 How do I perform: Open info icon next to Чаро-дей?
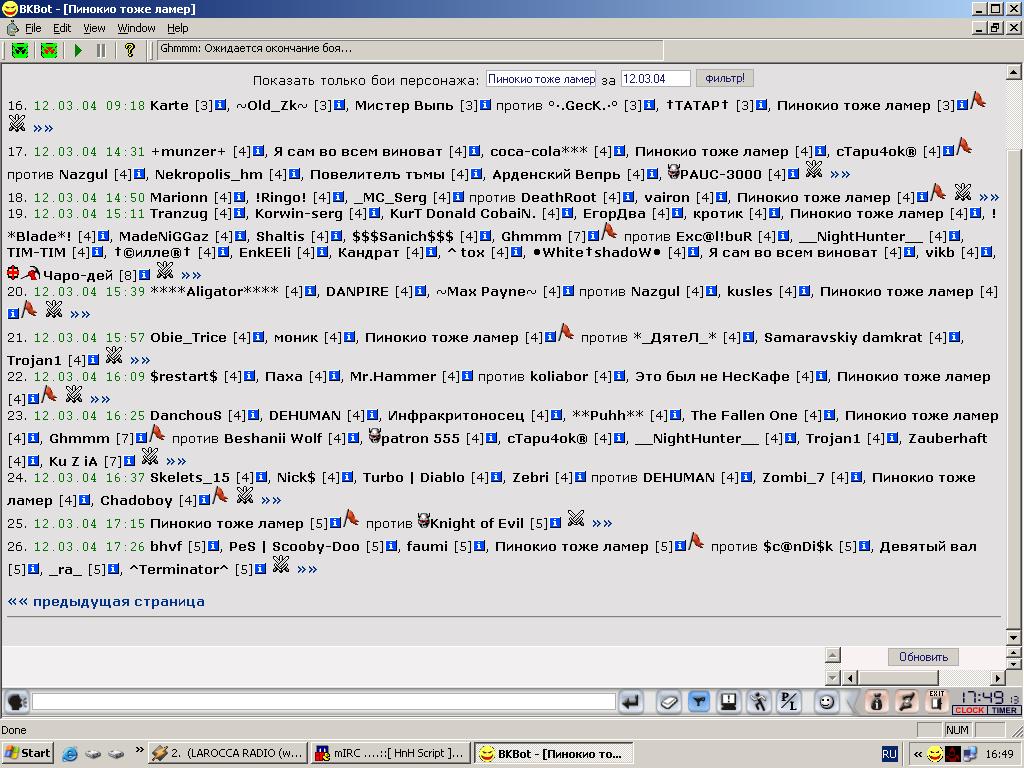coord(144,275)
